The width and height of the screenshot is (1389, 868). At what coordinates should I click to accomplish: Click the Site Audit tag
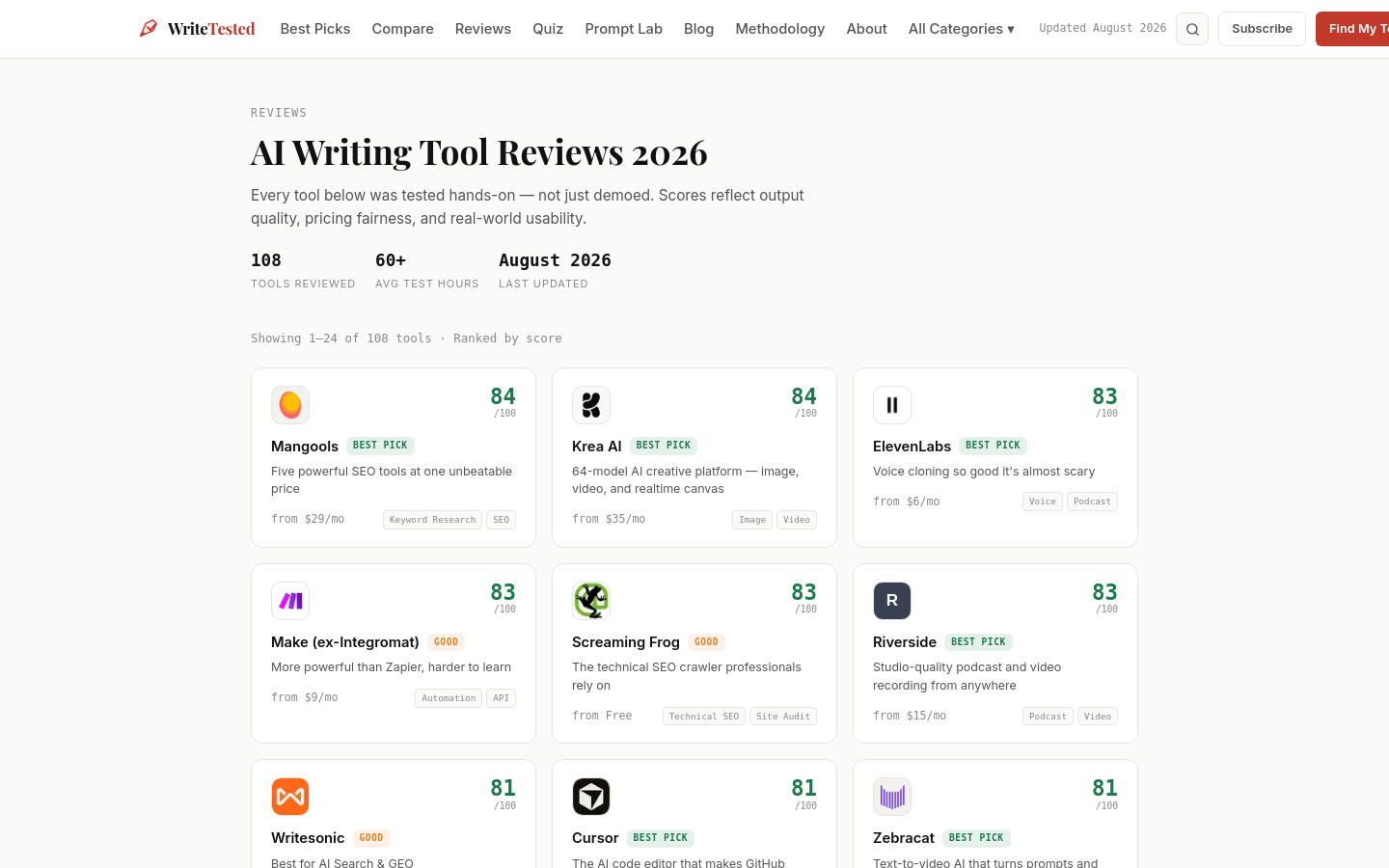point(783,717)
